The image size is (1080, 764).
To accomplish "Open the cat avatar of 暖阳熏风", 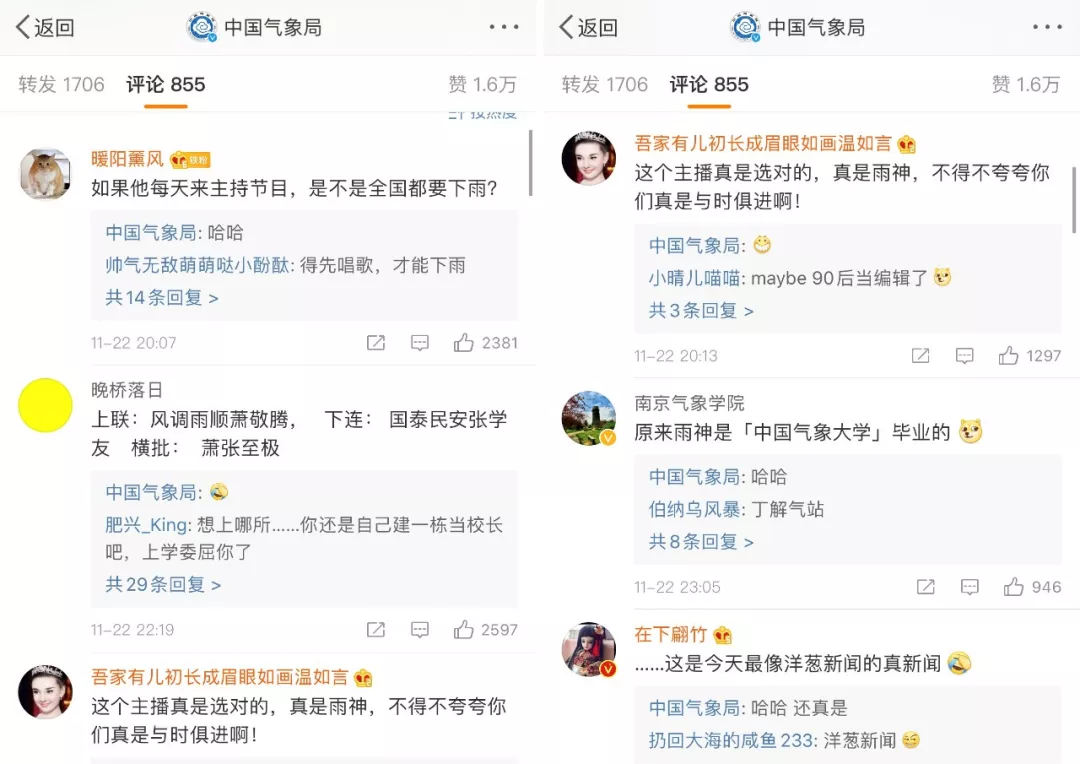I will (x=45, y=173).
